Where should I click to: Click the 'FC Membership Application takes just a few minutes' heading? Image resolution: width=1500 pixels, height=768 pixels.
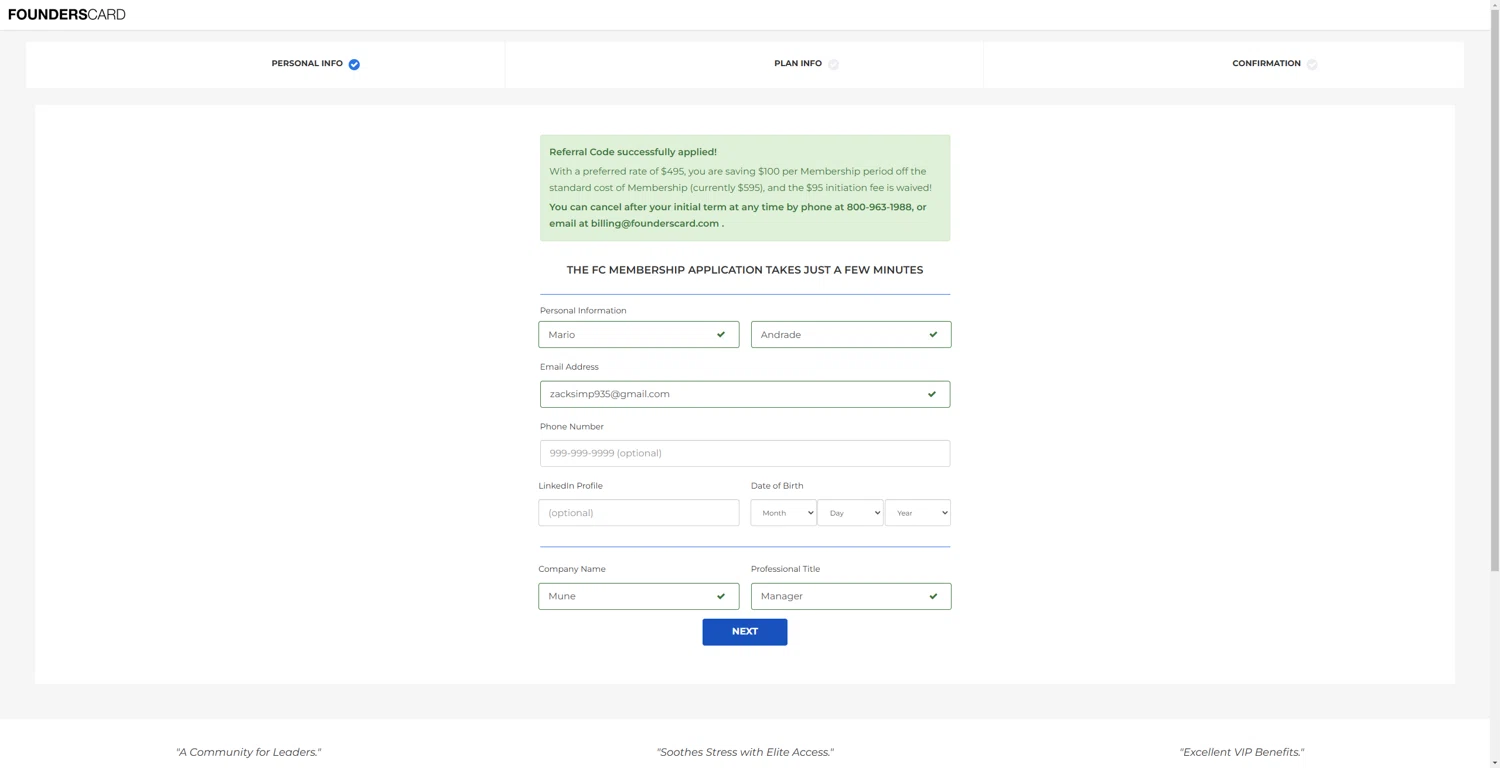point(745,270)
